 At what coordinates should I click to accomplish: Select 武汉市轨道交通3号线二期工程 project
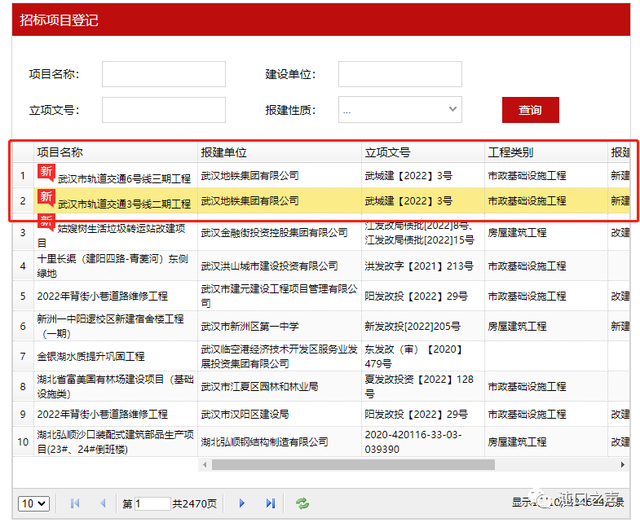coord(124,204)
